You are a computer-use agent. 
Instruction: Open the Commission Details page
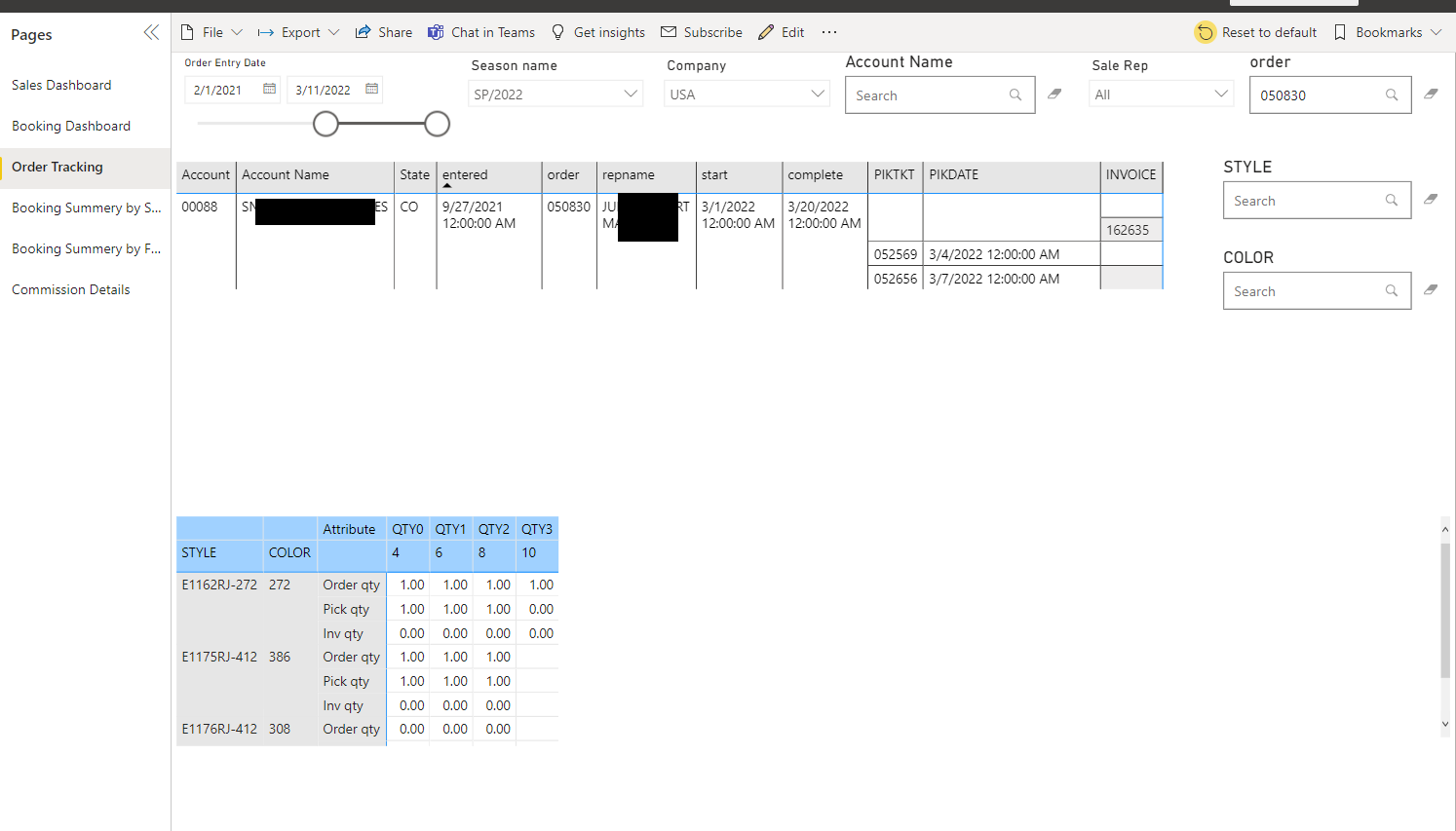point(70,289)
